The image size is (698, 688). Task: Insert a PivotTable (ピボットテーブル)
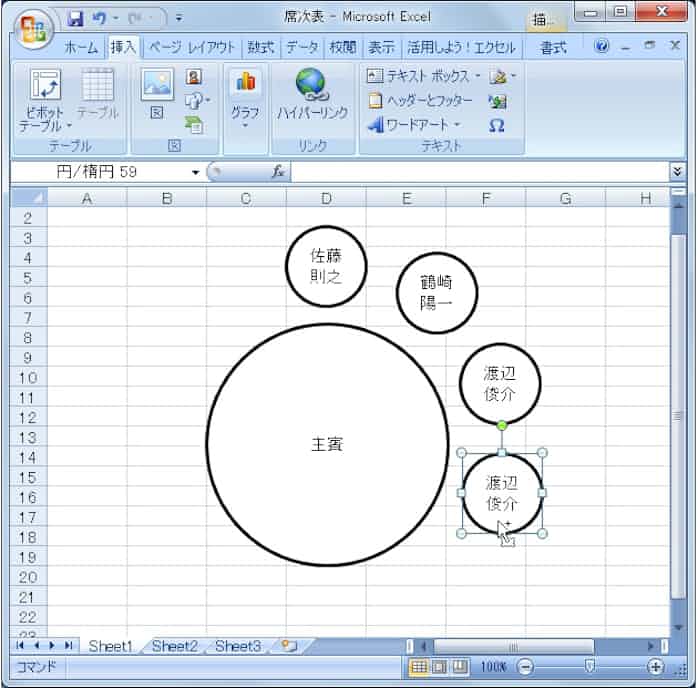(44, 100)
